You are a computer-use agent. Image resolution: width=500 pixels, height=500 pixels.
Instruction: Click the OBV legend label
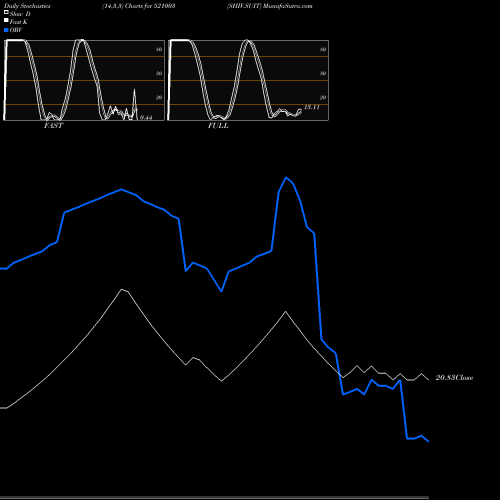[x=16, y=30]
